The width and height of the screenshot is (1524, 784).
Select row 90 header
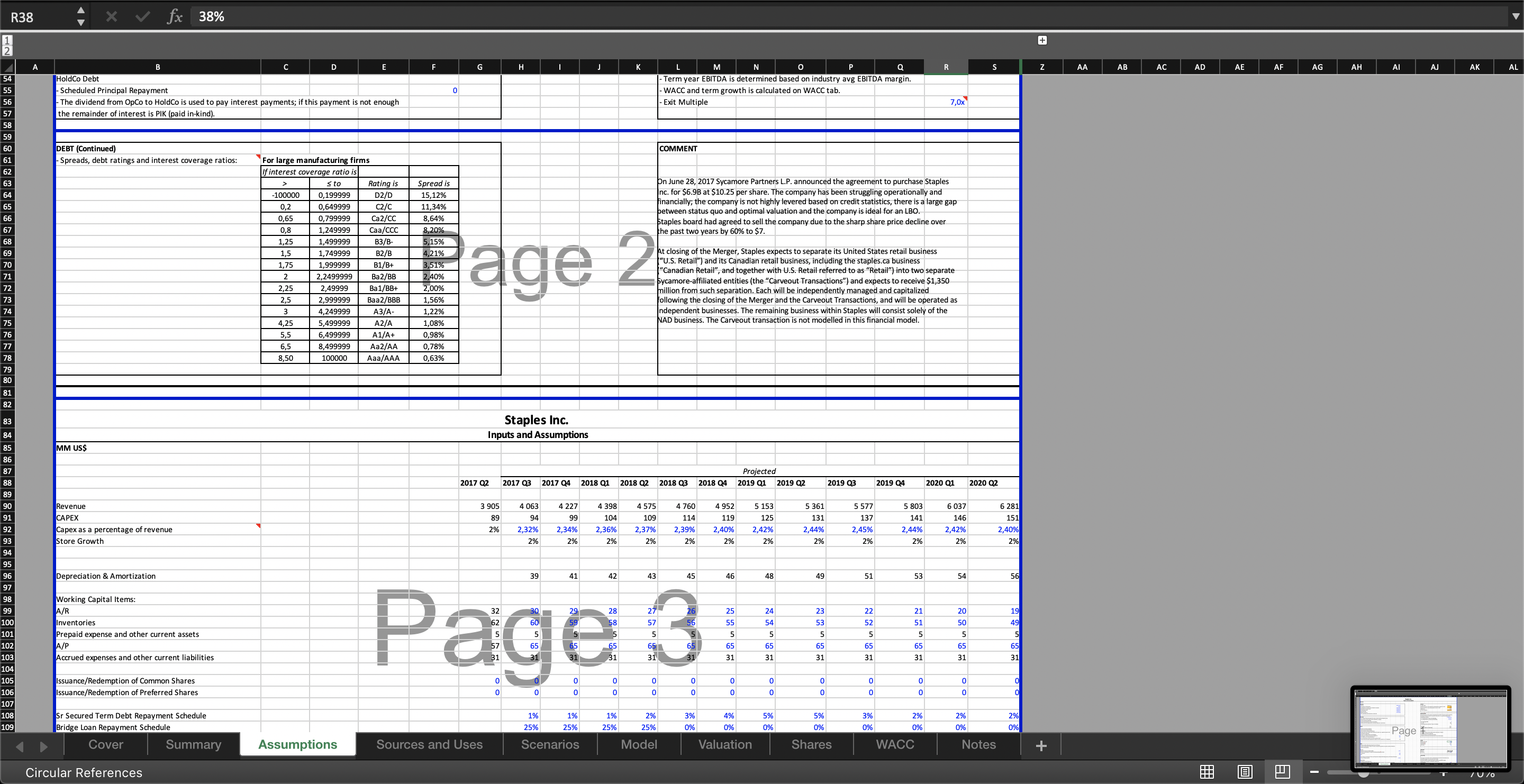pyautogui.click(x=7, y=506)
